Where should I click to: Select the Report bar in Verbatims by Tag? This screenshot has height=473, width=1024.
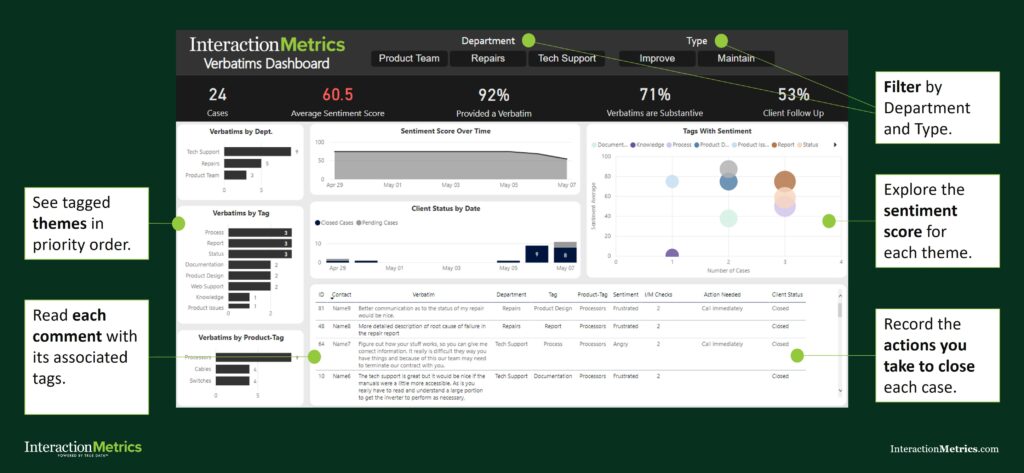260,243
